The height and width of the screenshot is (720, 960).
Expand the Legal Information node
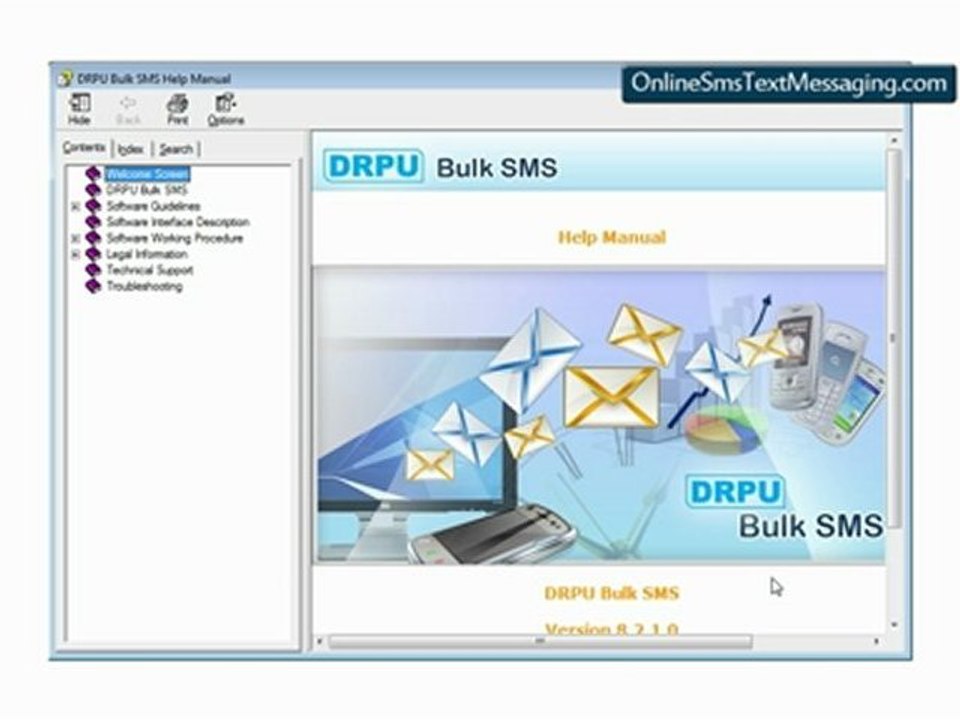pos(75,254)
